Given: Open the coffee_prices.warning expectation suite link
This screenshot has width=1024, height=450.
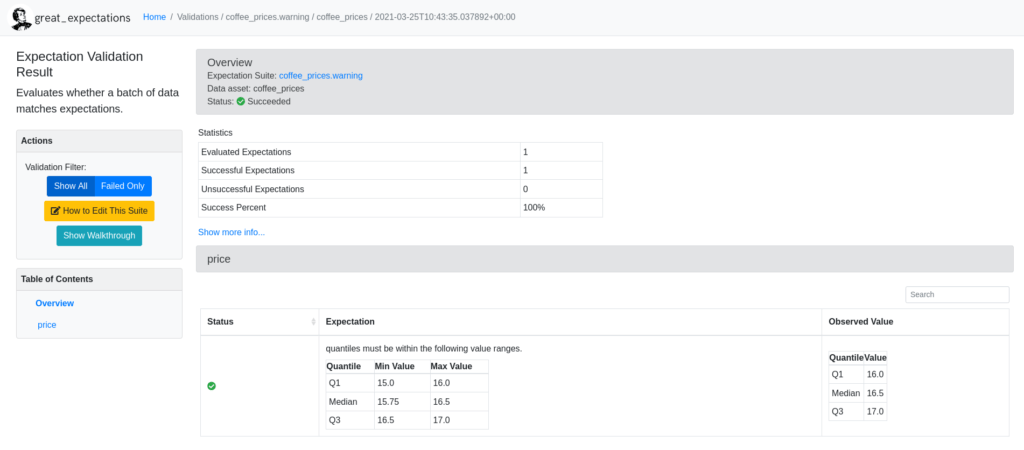Looking at the screenshot, I should [x=320, y=75].
